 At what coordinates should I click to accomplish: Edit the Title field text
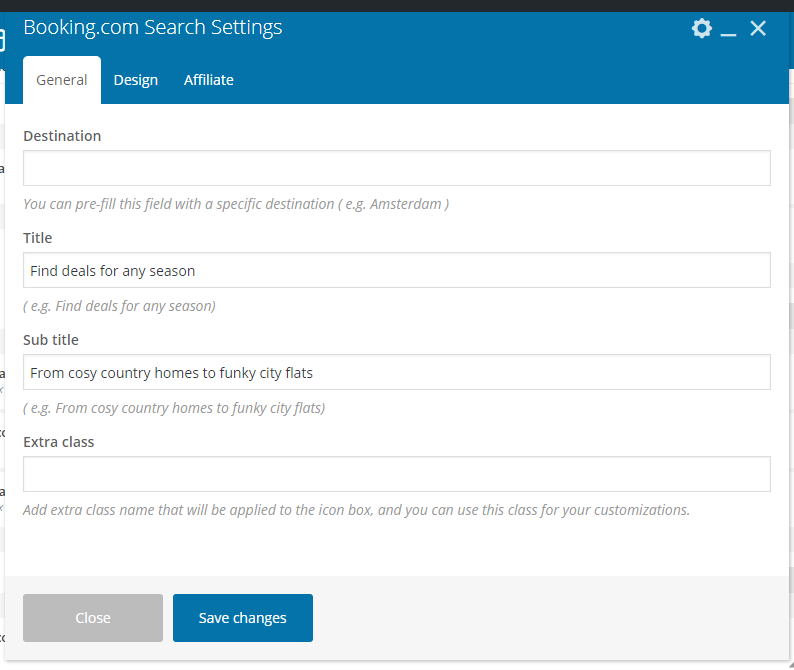396,270
